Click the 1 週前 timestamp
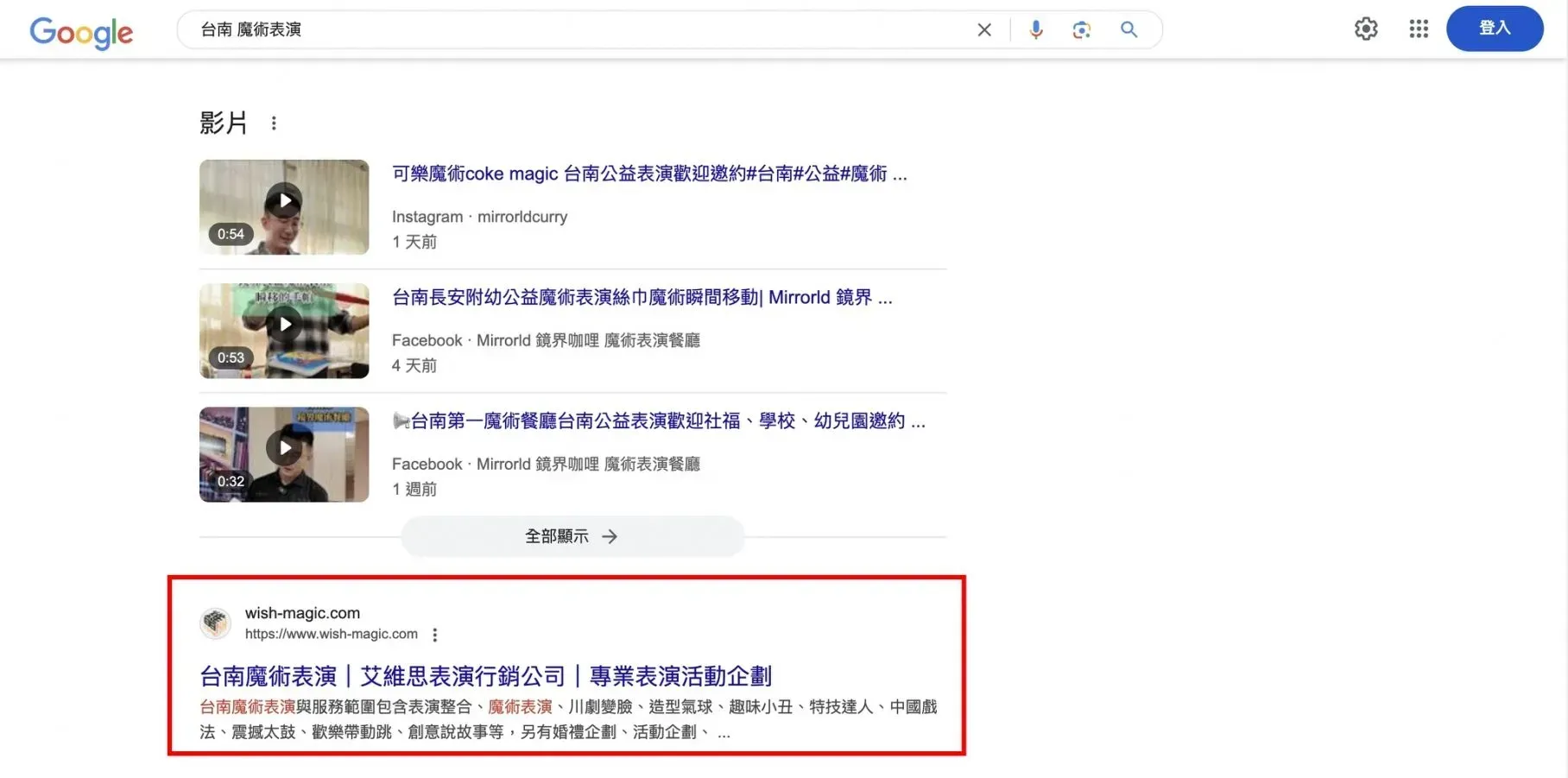 tap(414, 489)
